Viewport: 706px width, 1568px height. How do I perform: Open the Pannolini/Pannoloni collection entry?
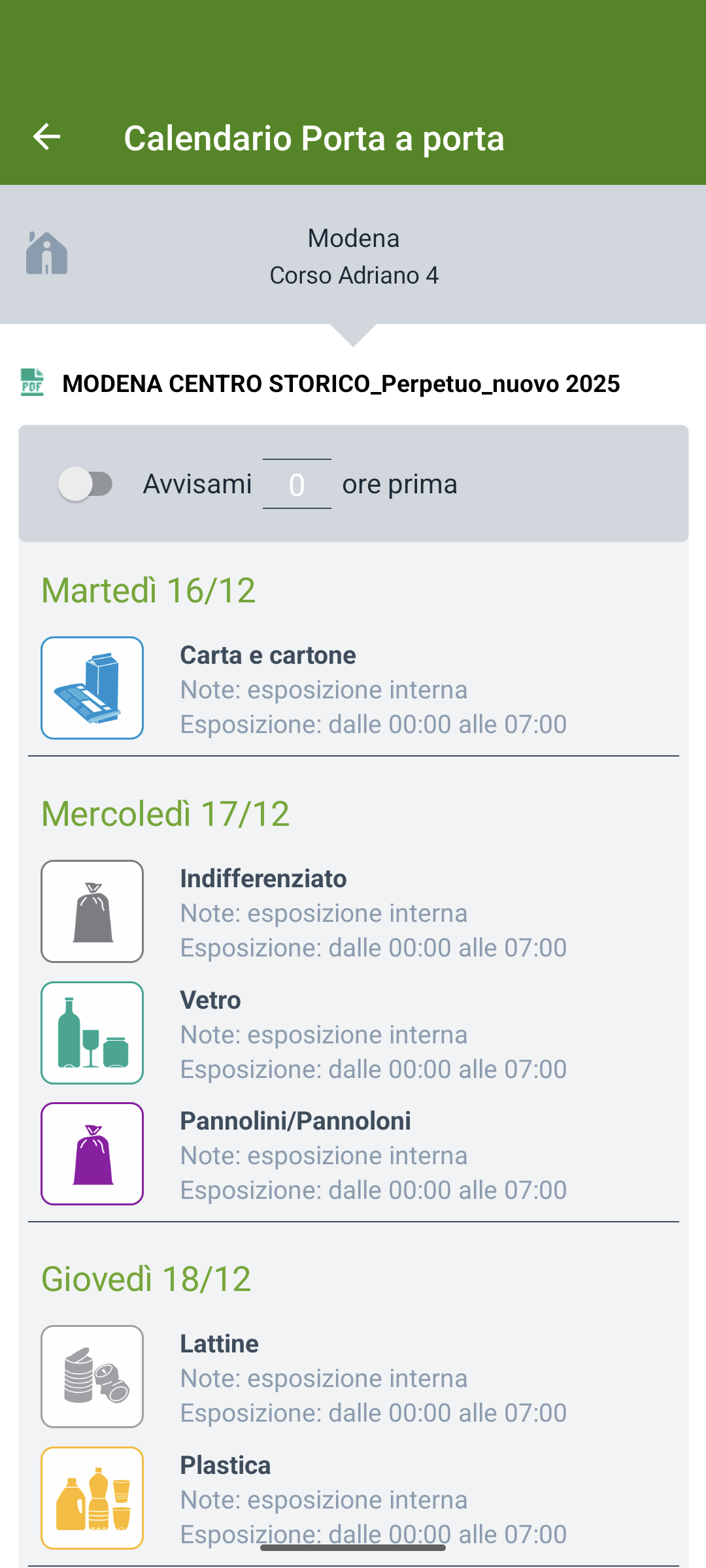click(x=373, y=1155)
